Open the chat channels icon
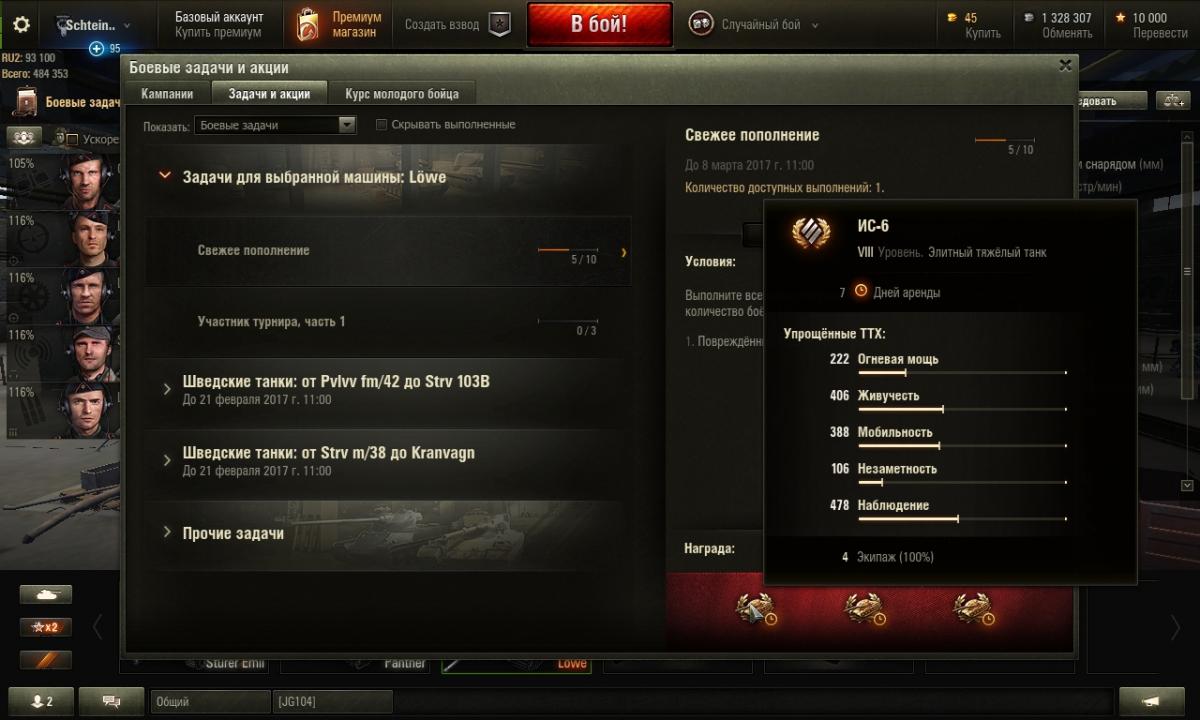Screen dimensions: 1200x720 click(111, 702)
